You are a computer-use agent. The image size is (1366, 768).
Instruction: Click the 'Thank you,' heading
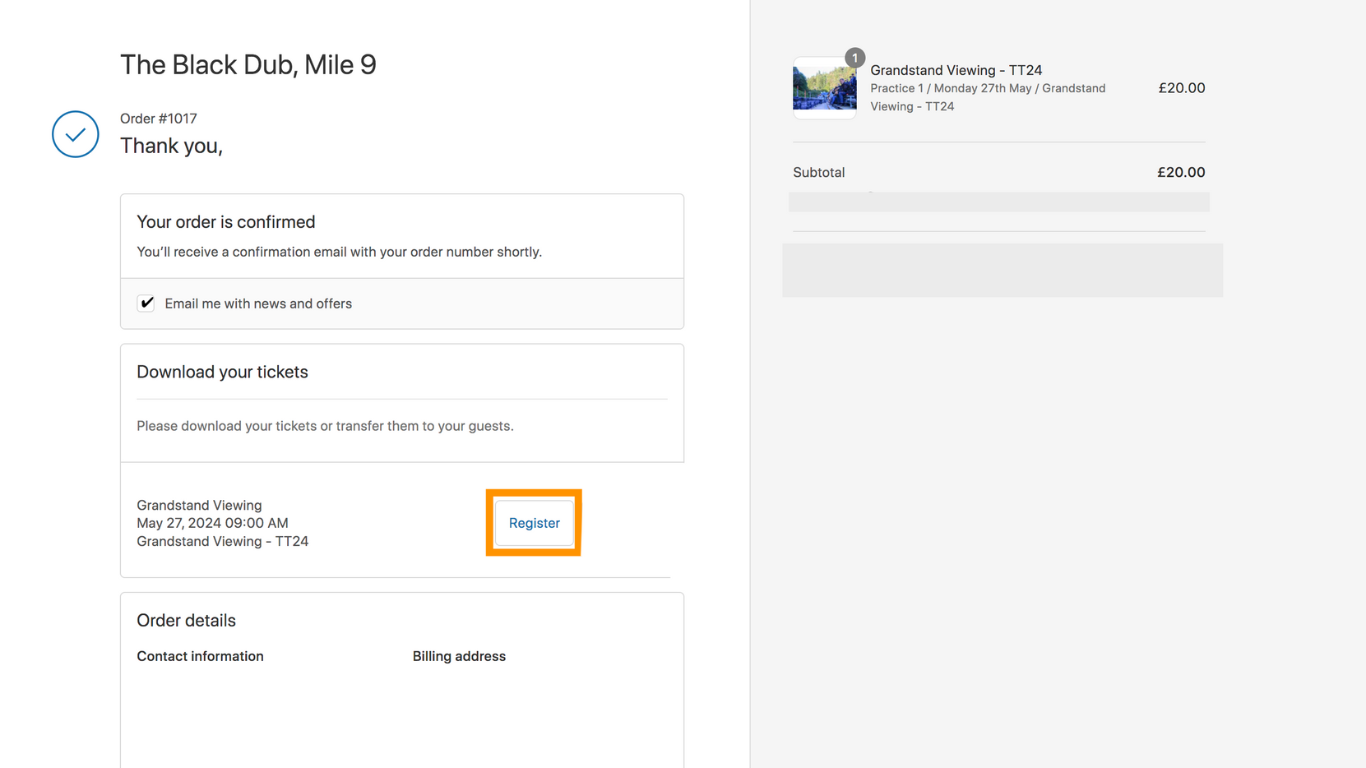click(x=171, y=146)
